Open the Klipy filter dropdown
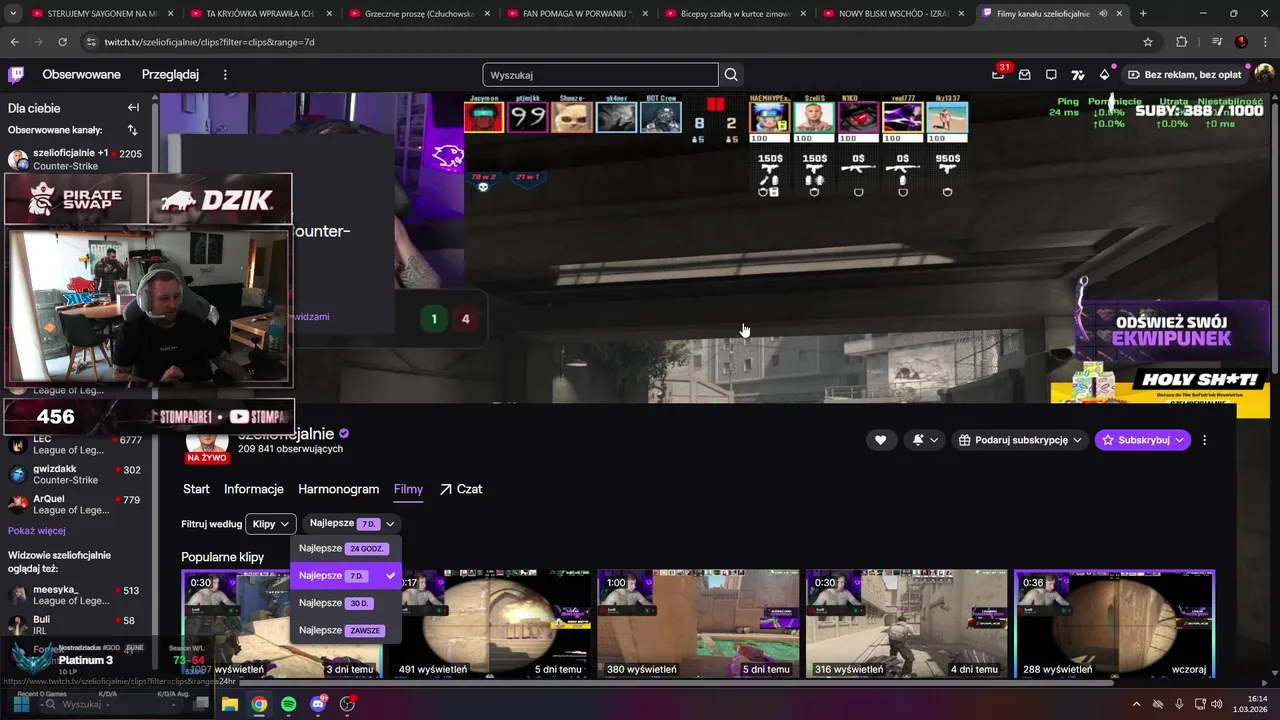 click(x=270, y=524)
